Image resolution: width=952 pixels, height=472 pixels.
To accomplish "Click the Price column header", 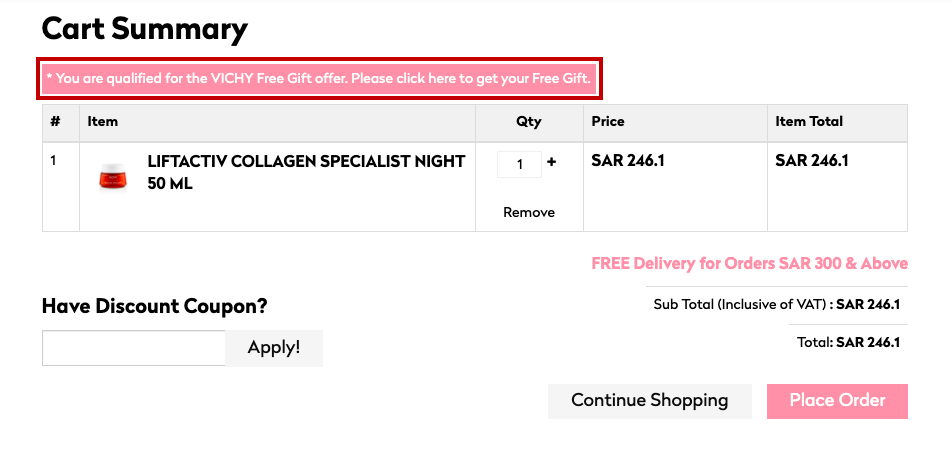I will click(x=608, y=121).
